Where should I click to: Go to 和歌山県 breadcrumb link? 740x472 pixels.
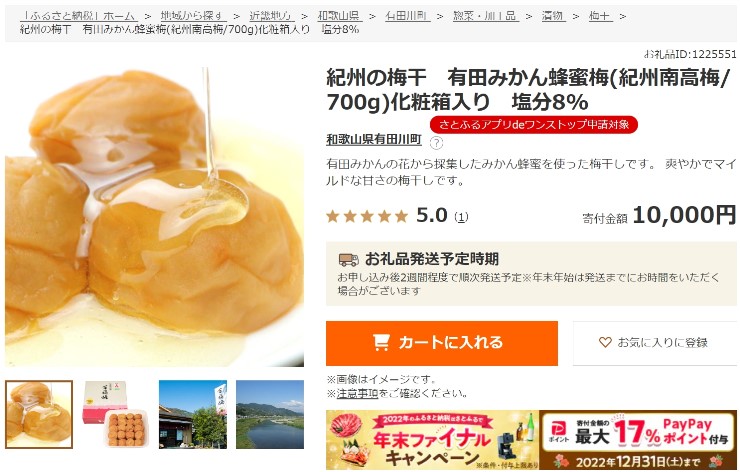pos(339,16)
